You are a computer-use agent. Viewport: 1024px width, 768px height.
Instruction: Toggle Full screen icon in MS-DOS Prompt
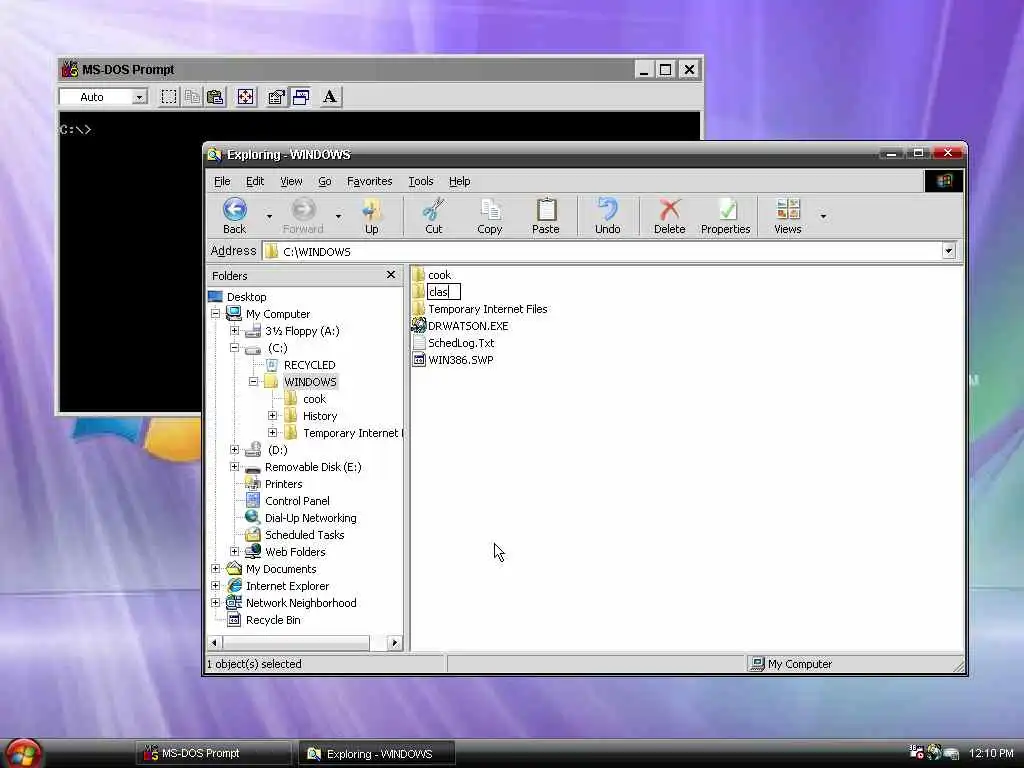(x=246, y=97)
